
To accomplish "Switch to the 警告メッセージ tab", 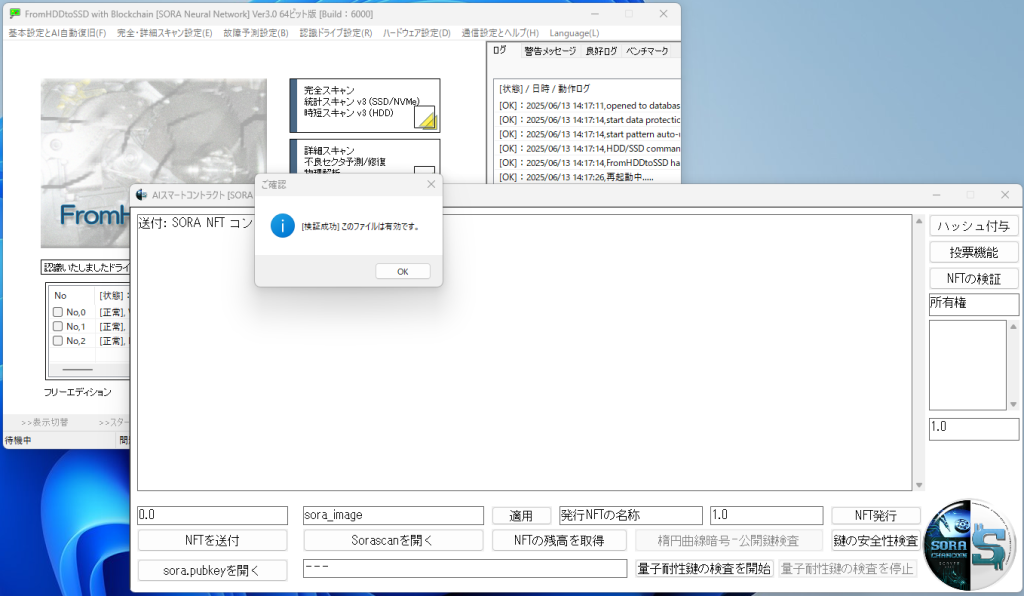I will [550, 51].
